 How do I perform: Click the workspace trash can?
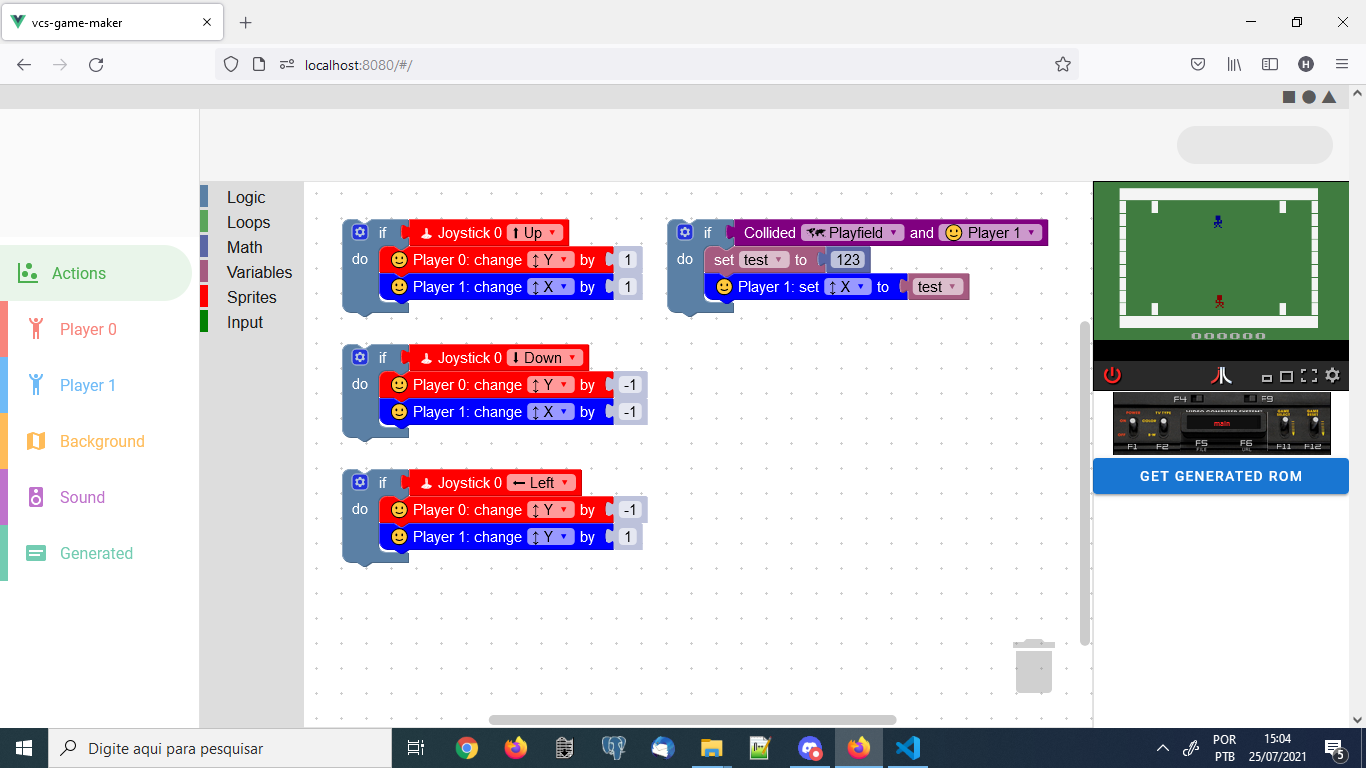(x=1034, y=666)
